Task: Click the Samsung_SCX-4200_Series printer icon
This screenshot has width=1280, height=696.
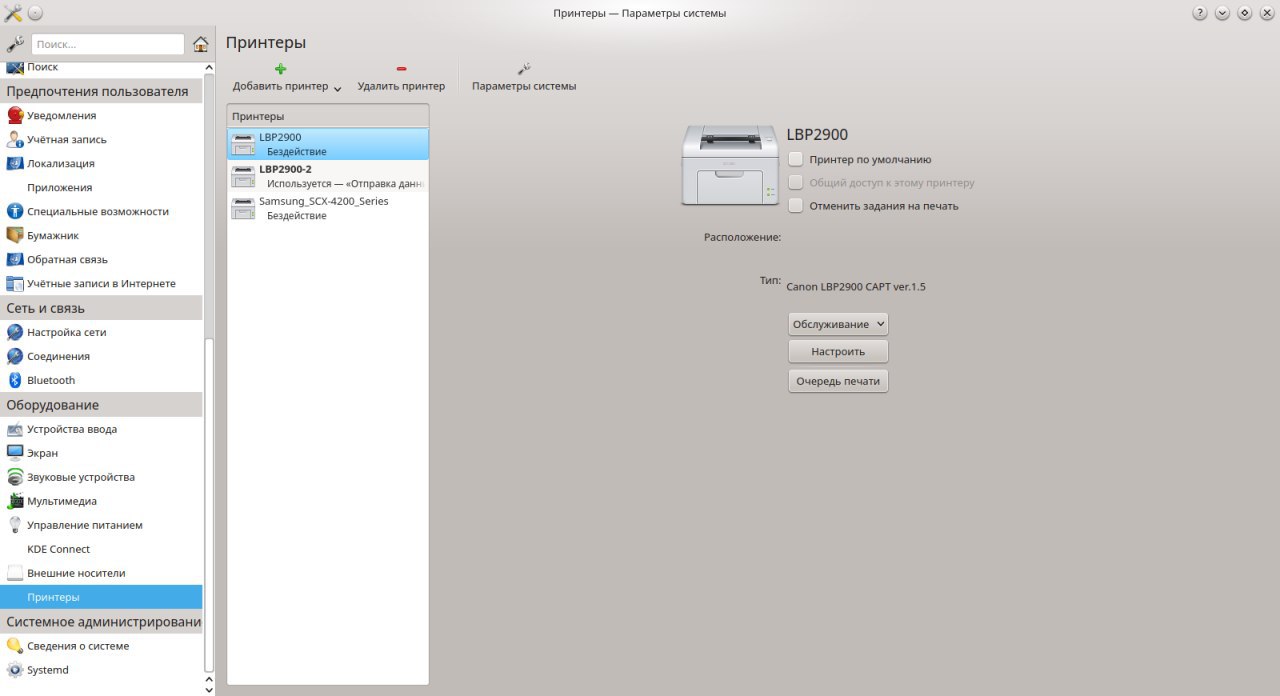Action: pyautogui.click(x=243, y=208)
